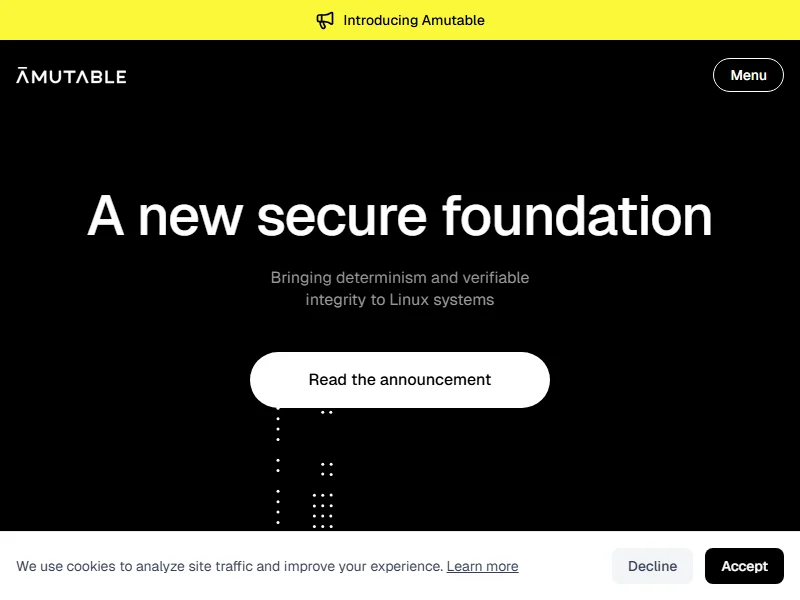Image resolution: width=800 pixels, height=600 pixels.
Task: Click the word "secure" in the headline
Action: click(x=341, y=216)
